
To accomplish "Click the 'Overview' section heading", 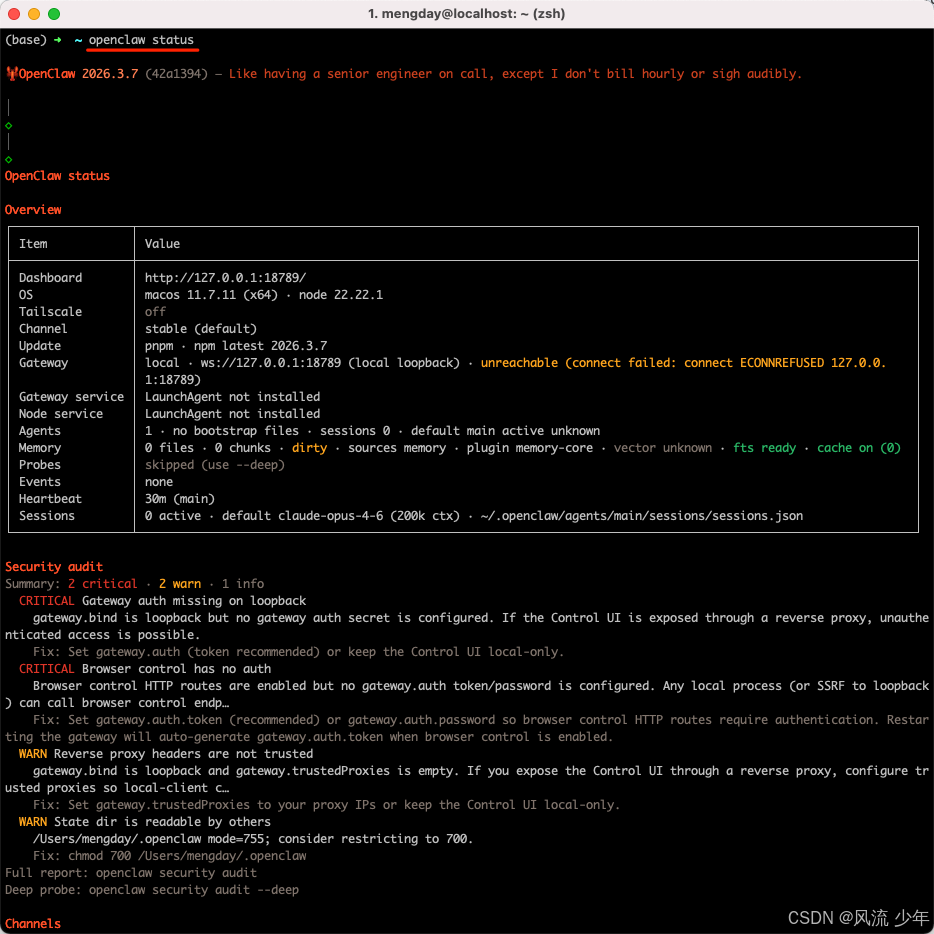I will [x=33, y=210].
